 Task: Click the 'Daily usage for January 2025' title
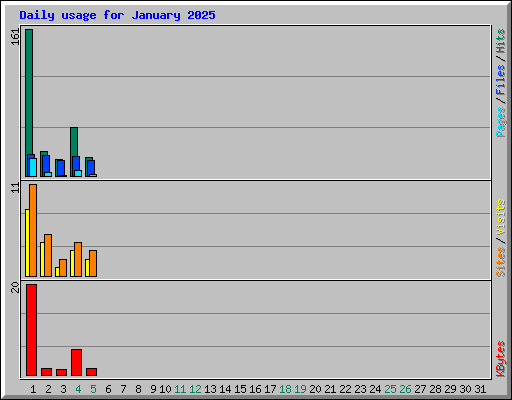coord(117,15)
